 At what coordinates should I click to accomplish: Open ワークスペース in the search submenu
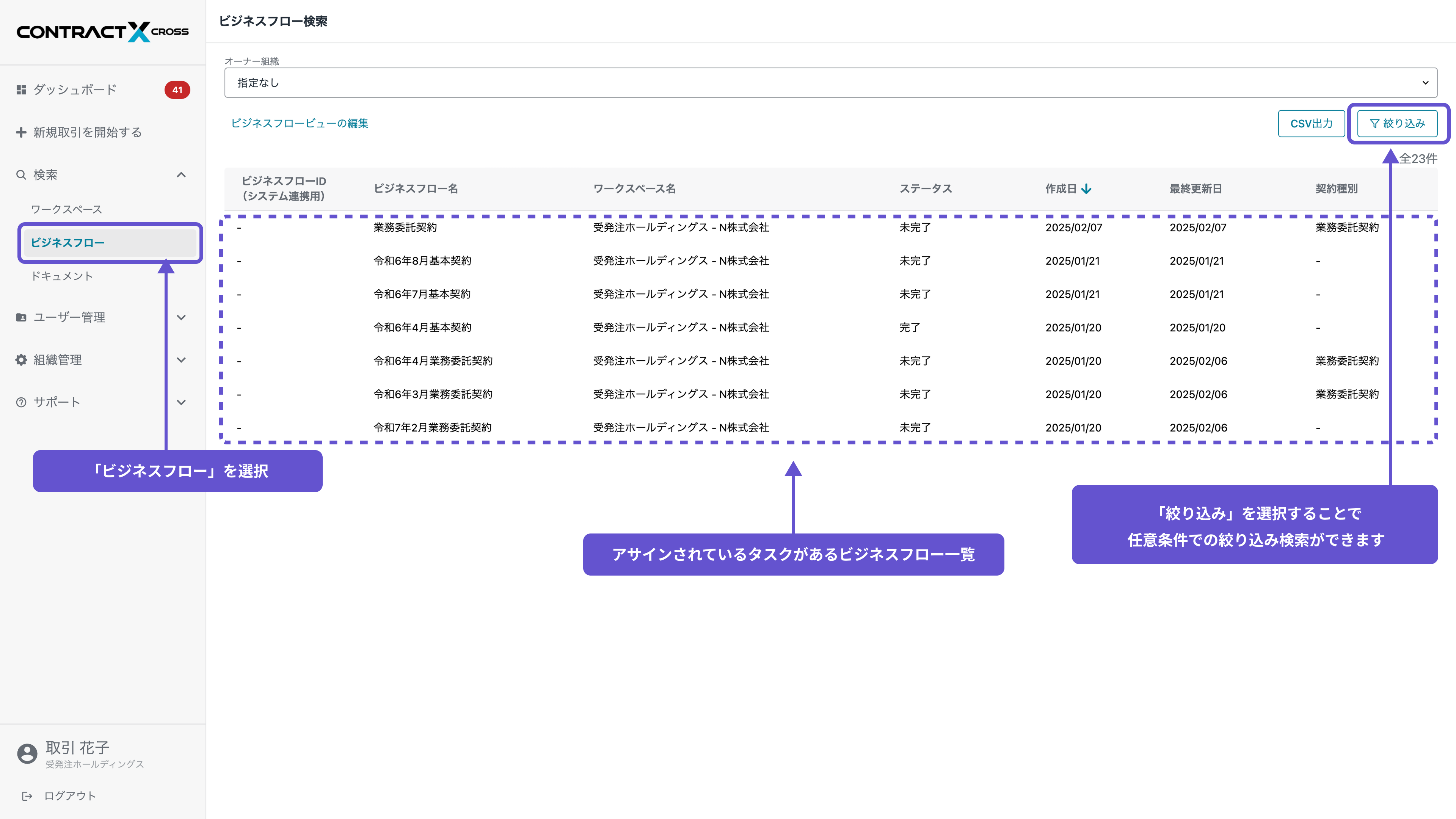[67, 209]
